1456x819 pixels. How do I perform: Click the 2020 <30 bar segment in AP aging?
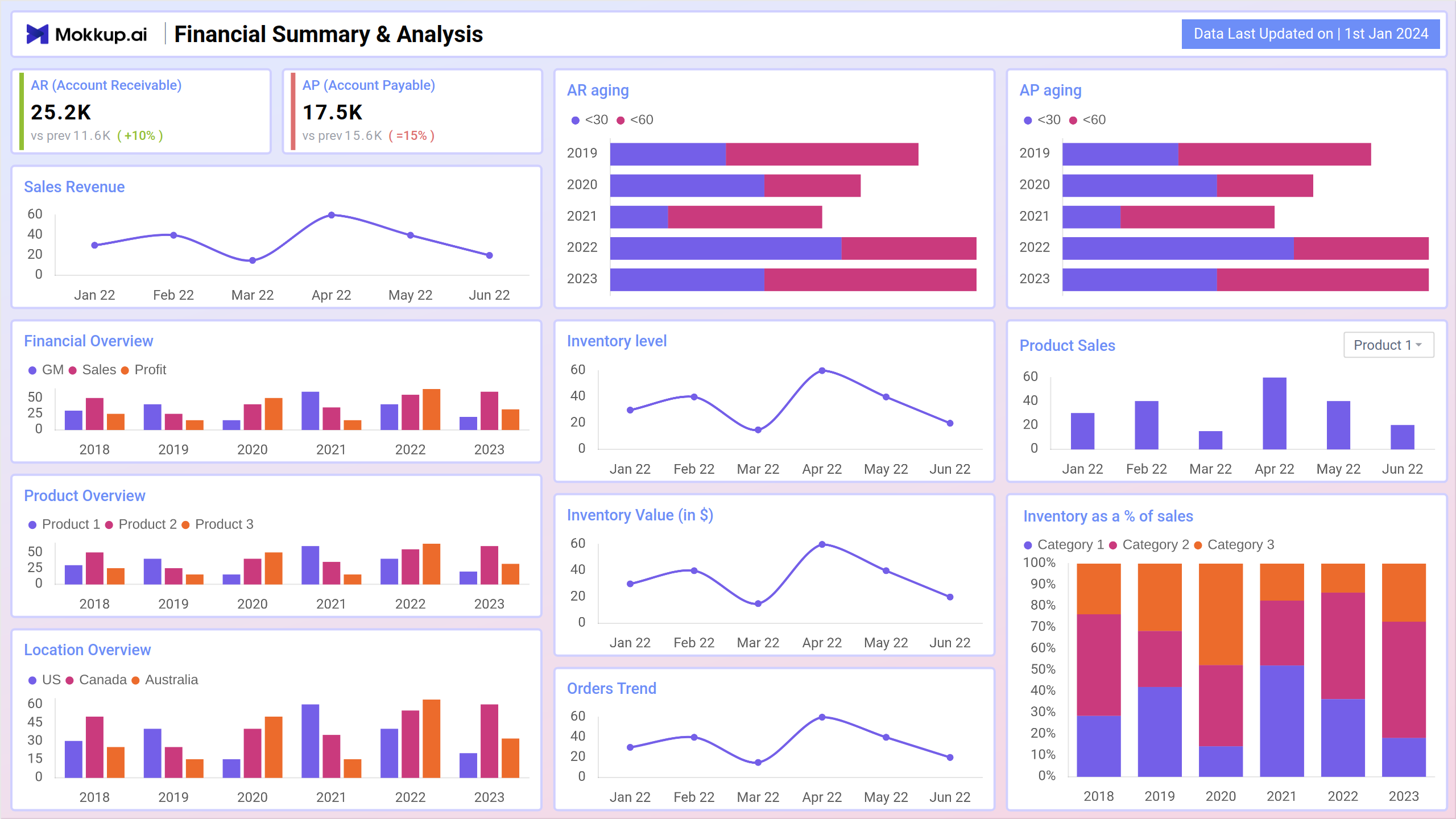1140,186
